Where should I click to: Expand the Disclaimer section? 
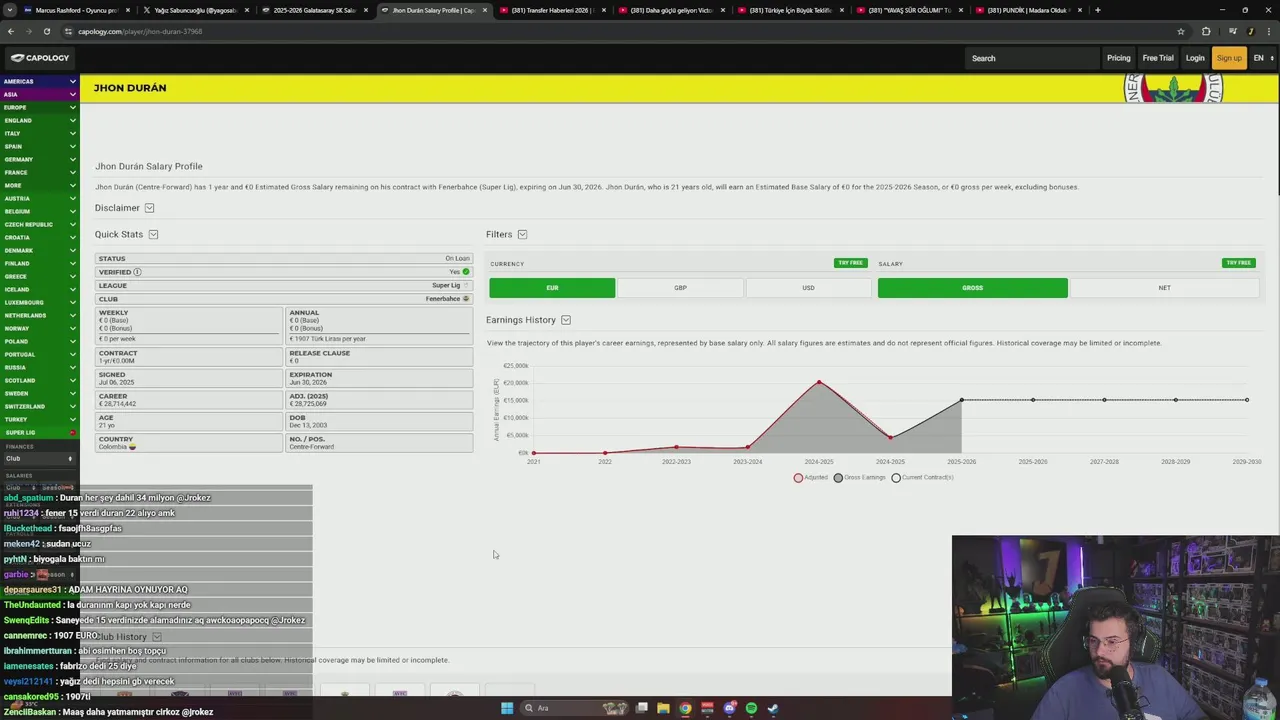click(149, 208)
